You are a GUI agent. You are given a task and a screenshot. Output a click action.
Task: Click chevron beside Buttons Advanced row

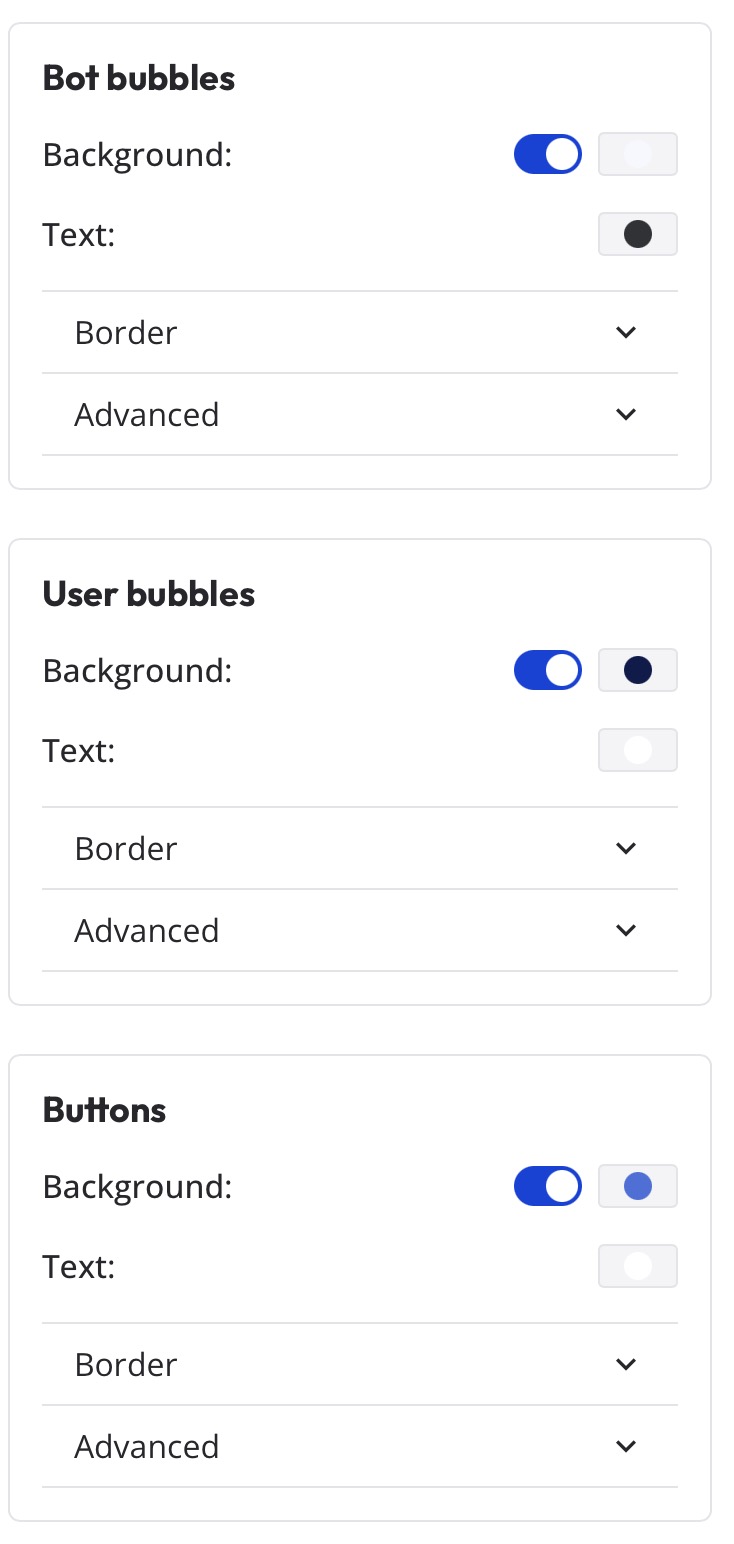626,1447
